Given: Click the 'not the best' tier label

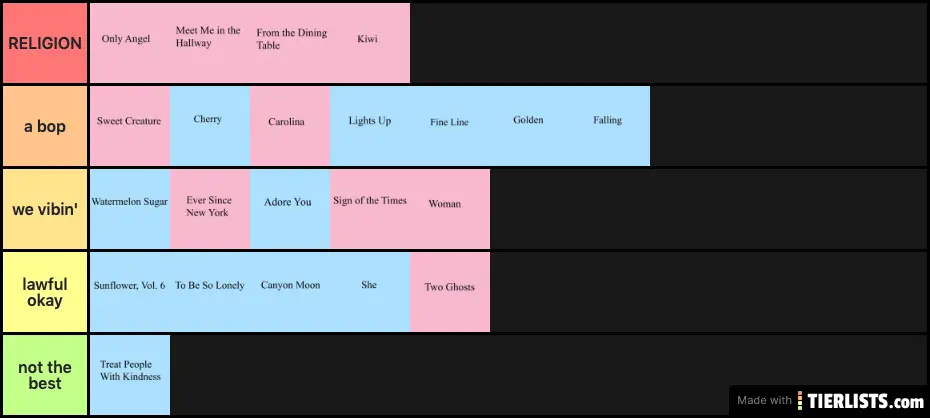Looking at the screenshot, I should click(x=45, y=375).
